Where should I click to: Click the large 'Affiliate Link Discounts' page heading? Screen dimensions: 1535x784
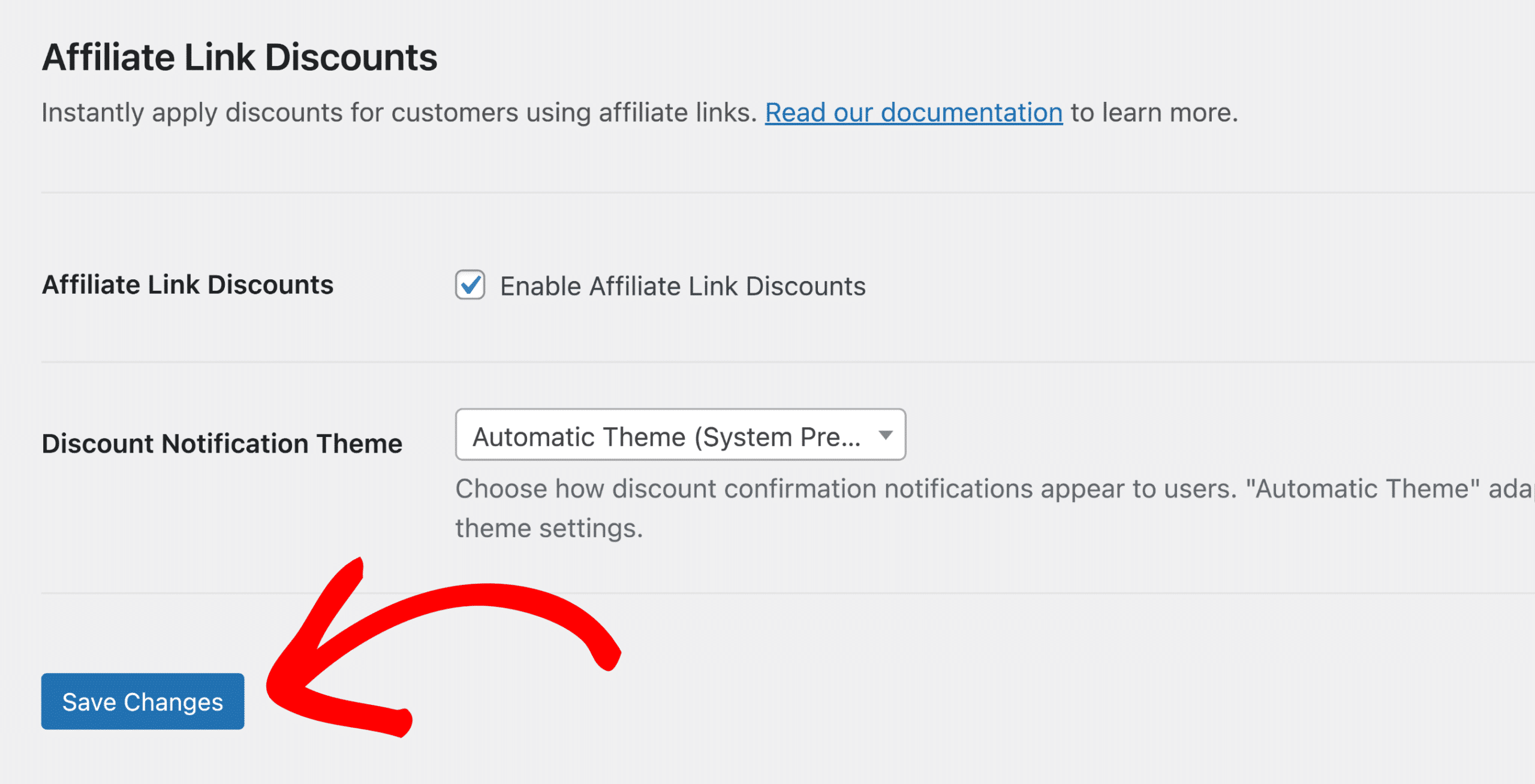point(240,58)
